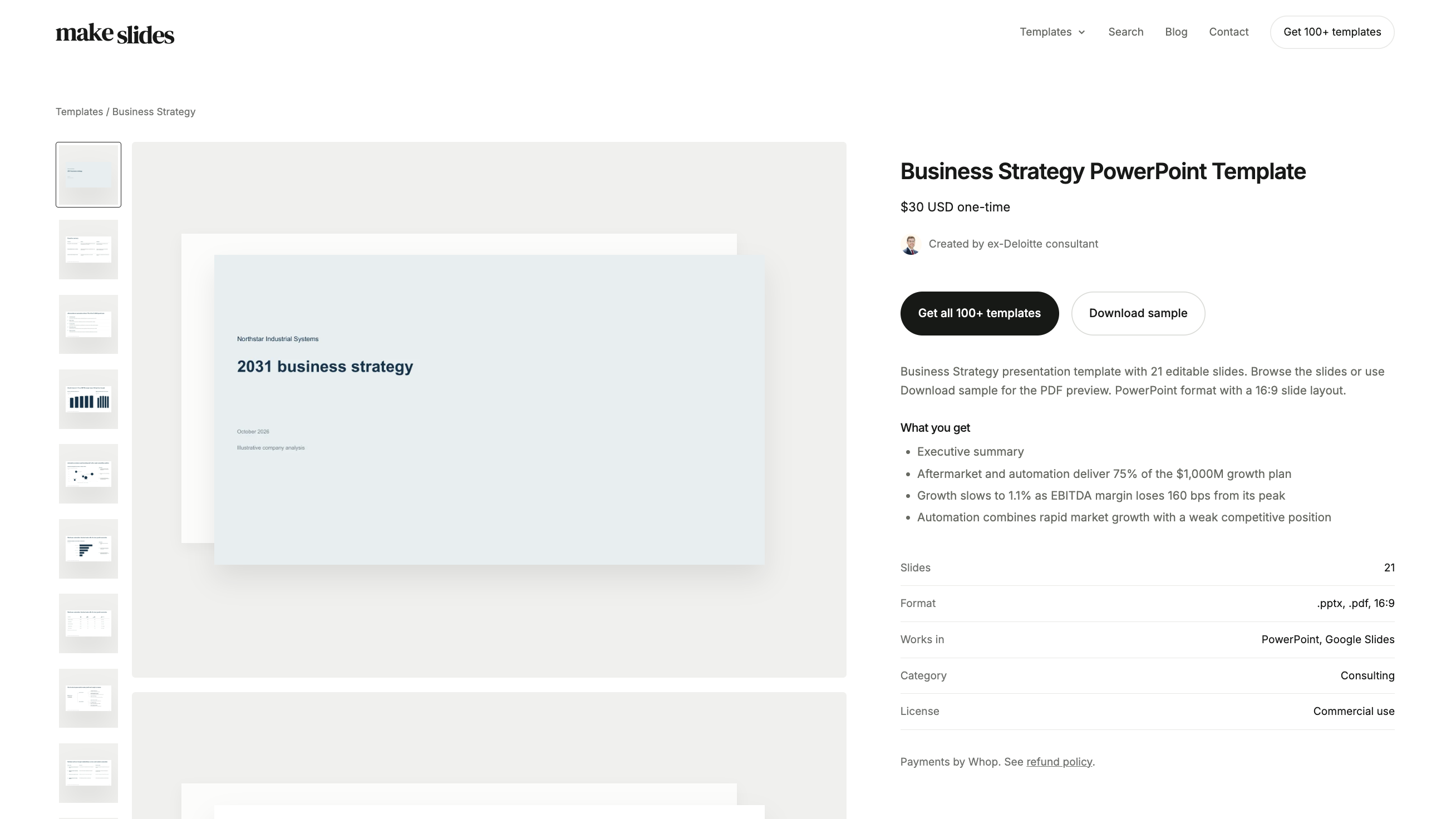This screenshot has height=819, width=1456.
Task: Click Executive summary list item
Action: pyautogui.click(x=970, y=452)
